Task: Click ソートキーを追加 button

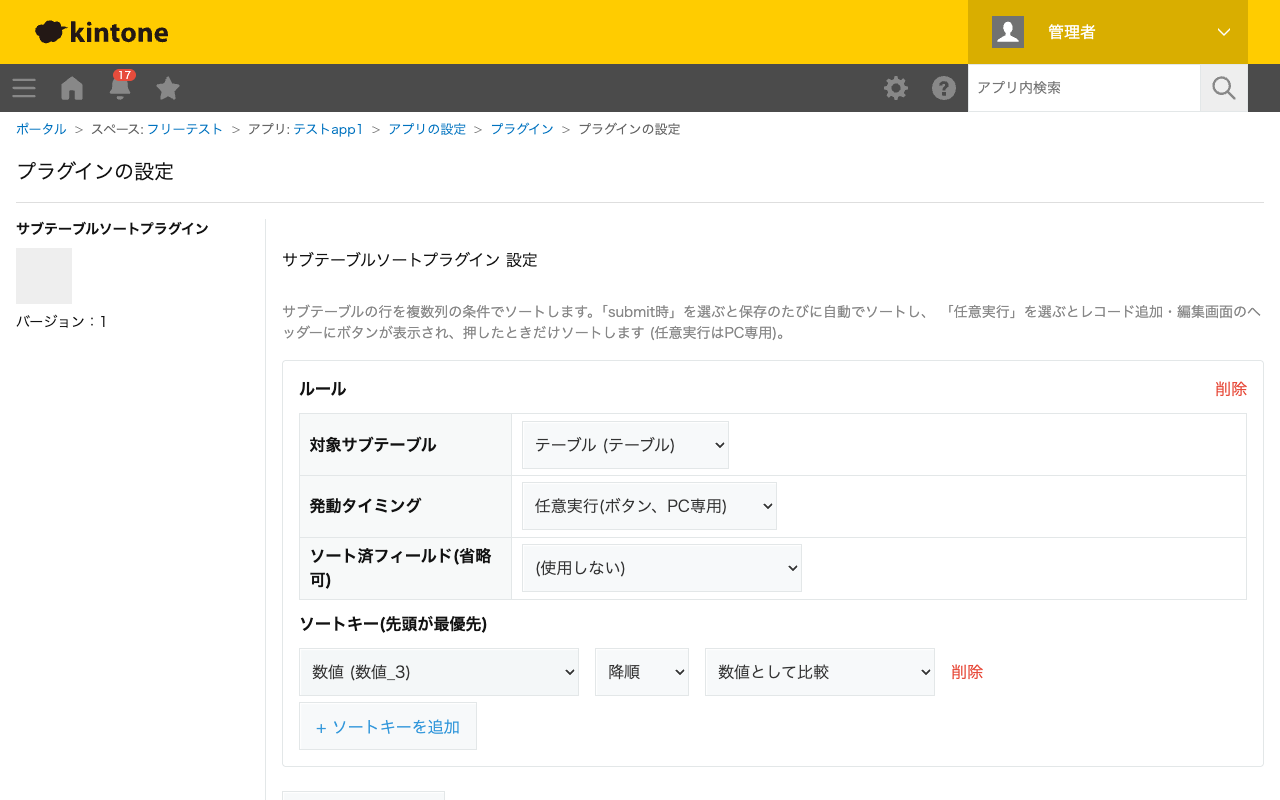Action: pos(388,726)
